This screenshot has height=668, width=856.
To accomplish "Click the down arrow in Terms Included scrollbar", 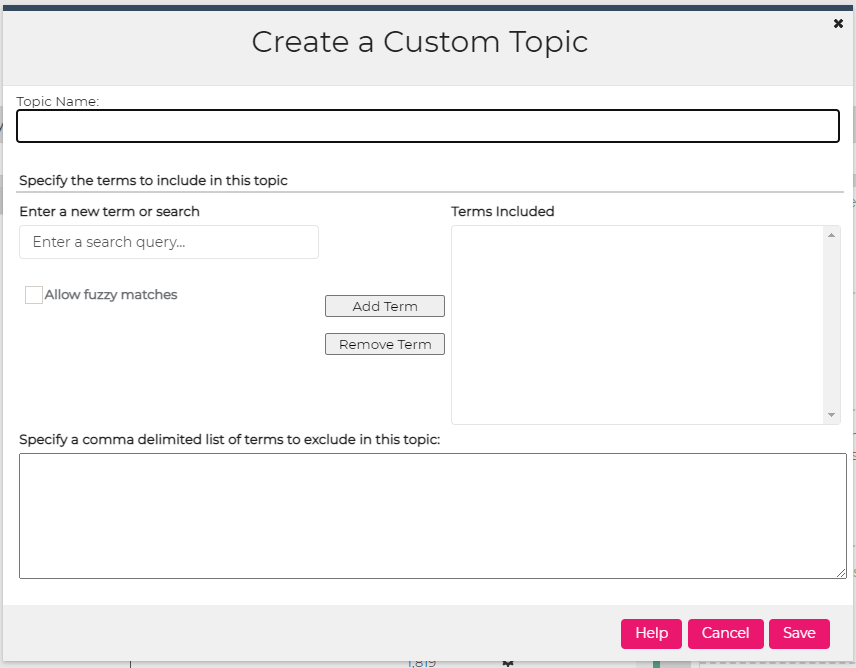I will [x=831, y=415].
